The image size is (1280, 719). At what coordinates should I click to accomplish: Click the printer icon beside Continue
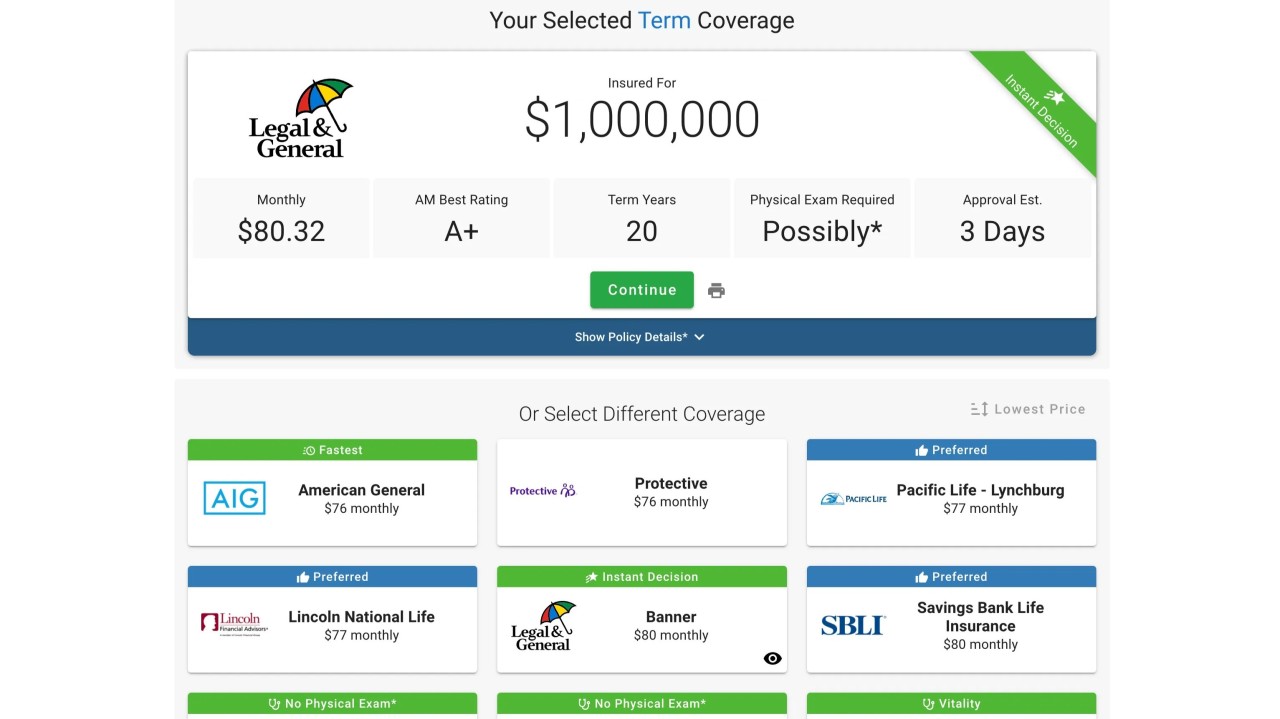coord(716,291)
